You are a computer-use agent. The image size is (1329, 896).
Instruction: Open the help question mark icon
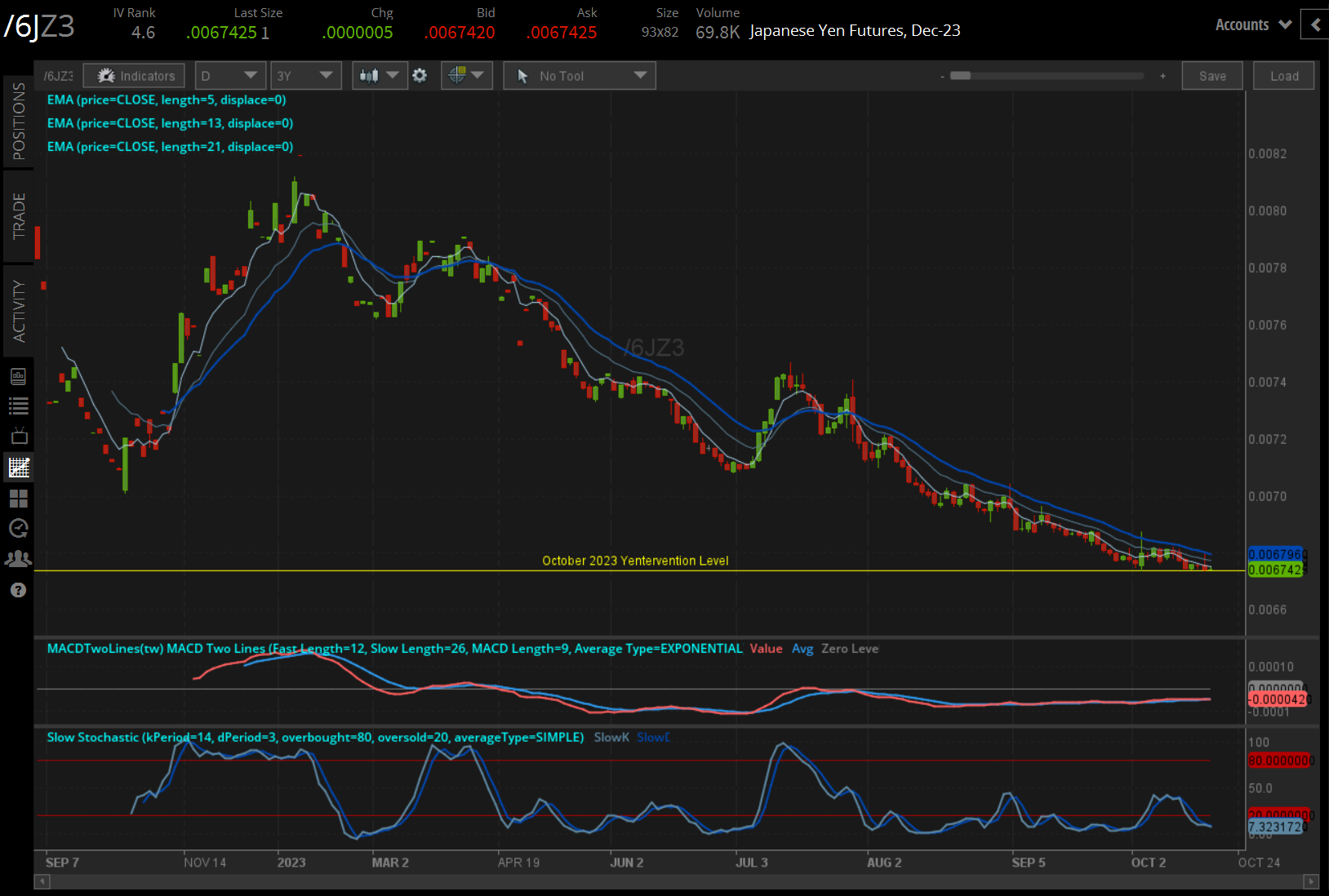(x=18, y=590)
